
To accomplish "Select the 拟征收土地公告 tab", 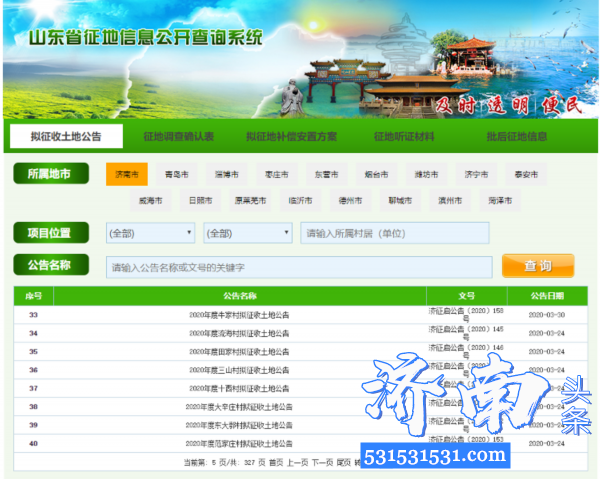I will [65, 136].
